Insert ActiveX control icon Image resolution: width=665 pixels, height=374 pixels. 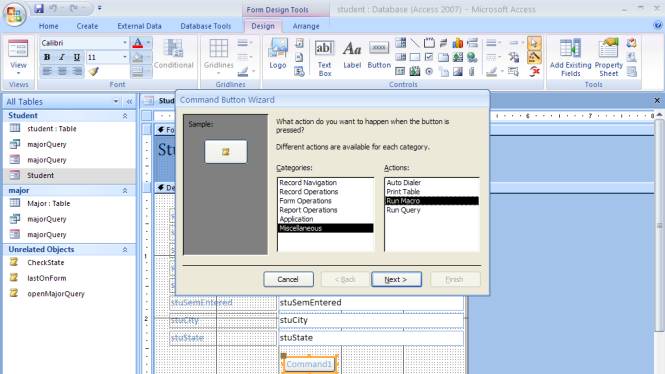coord(534,71)
